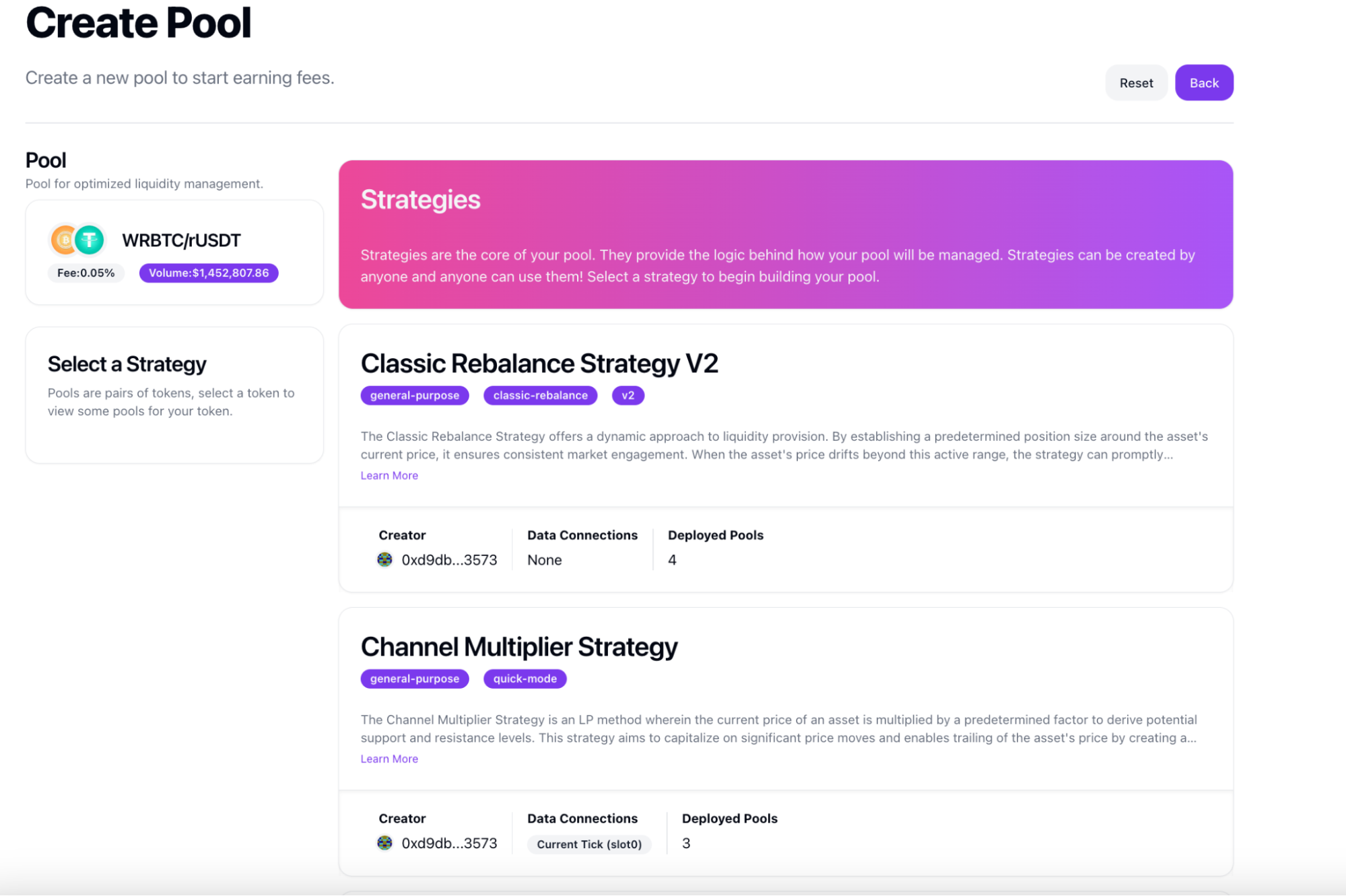Click the WRBTC orange token icon
This screenshot has width=1346, height=896.
63,240
